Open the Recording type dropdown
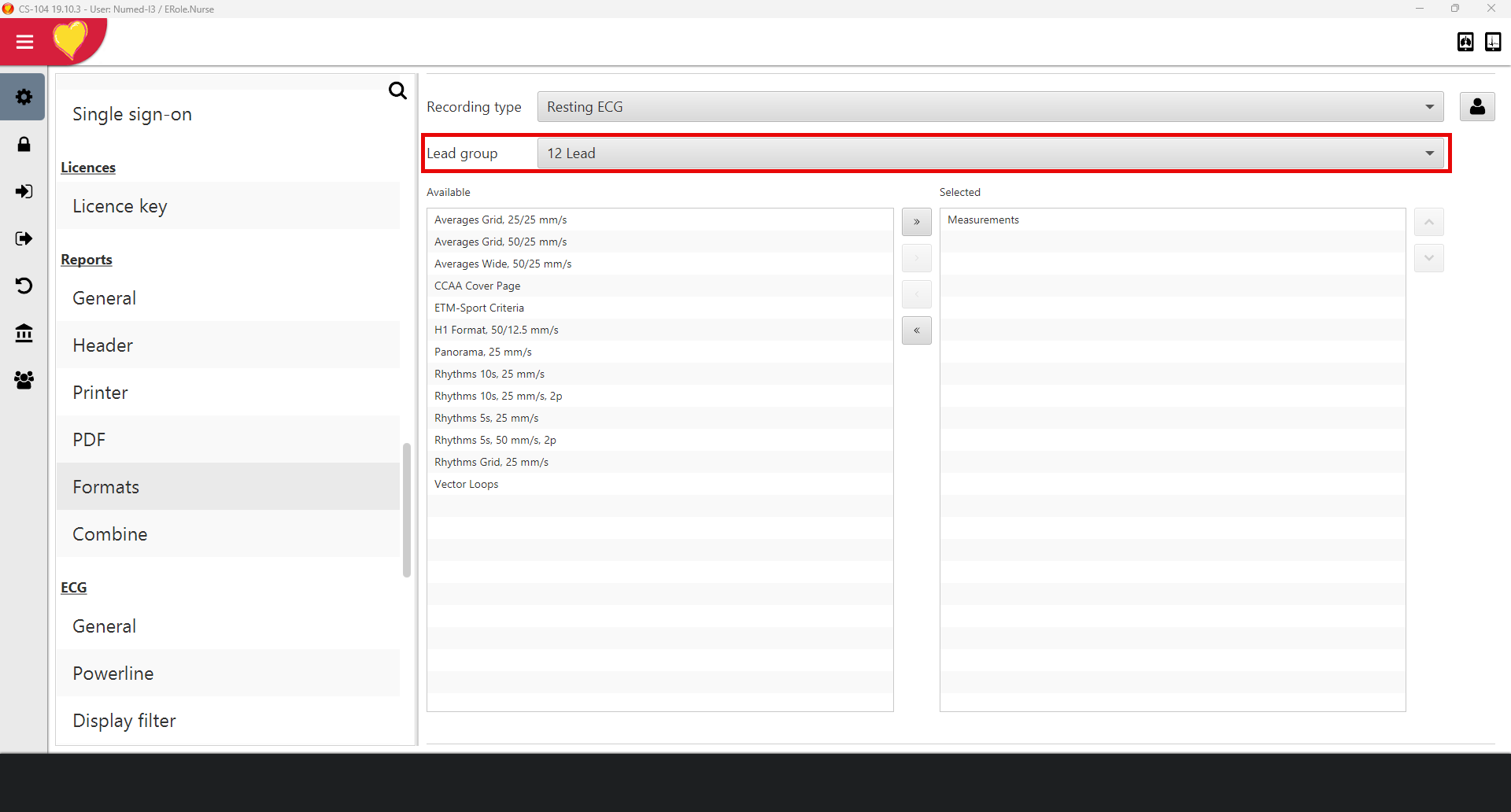The height and width of the screenshot is (812, 1511). click(990, 107)
